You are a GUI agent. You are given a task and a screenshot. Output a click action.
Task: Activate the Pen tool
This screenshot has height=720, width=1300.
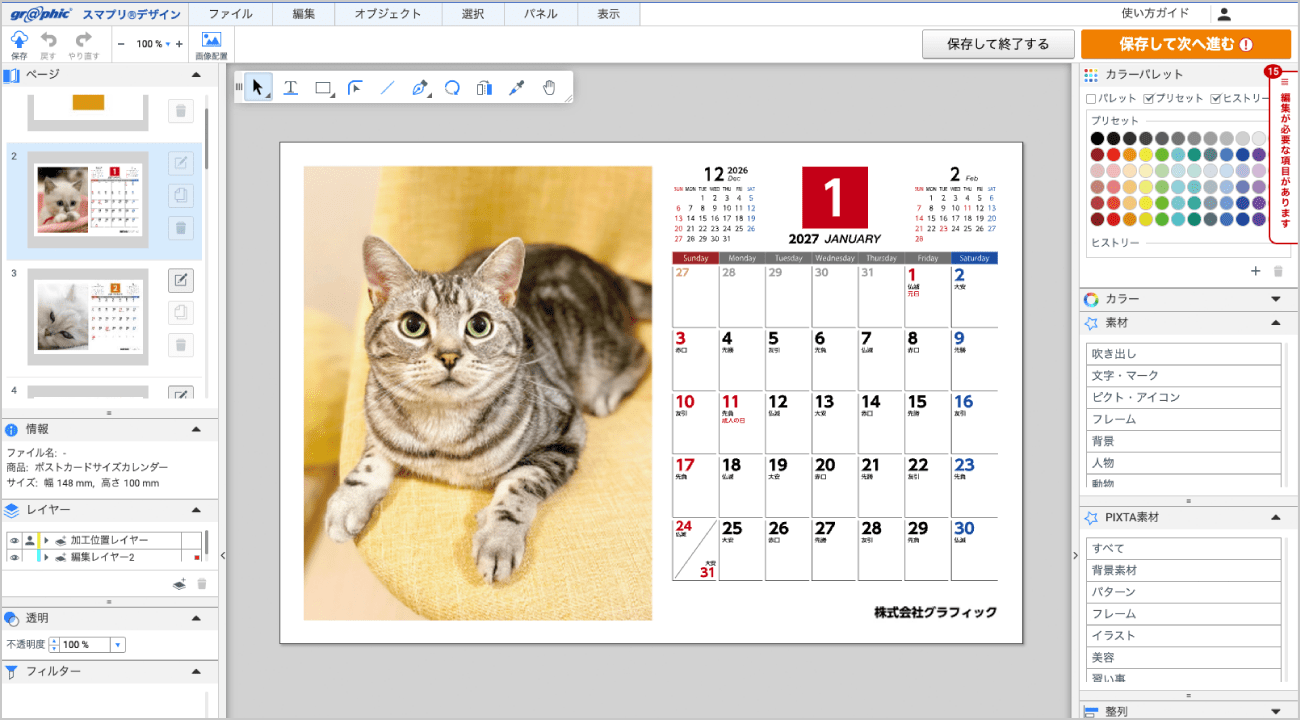[420, 88]
